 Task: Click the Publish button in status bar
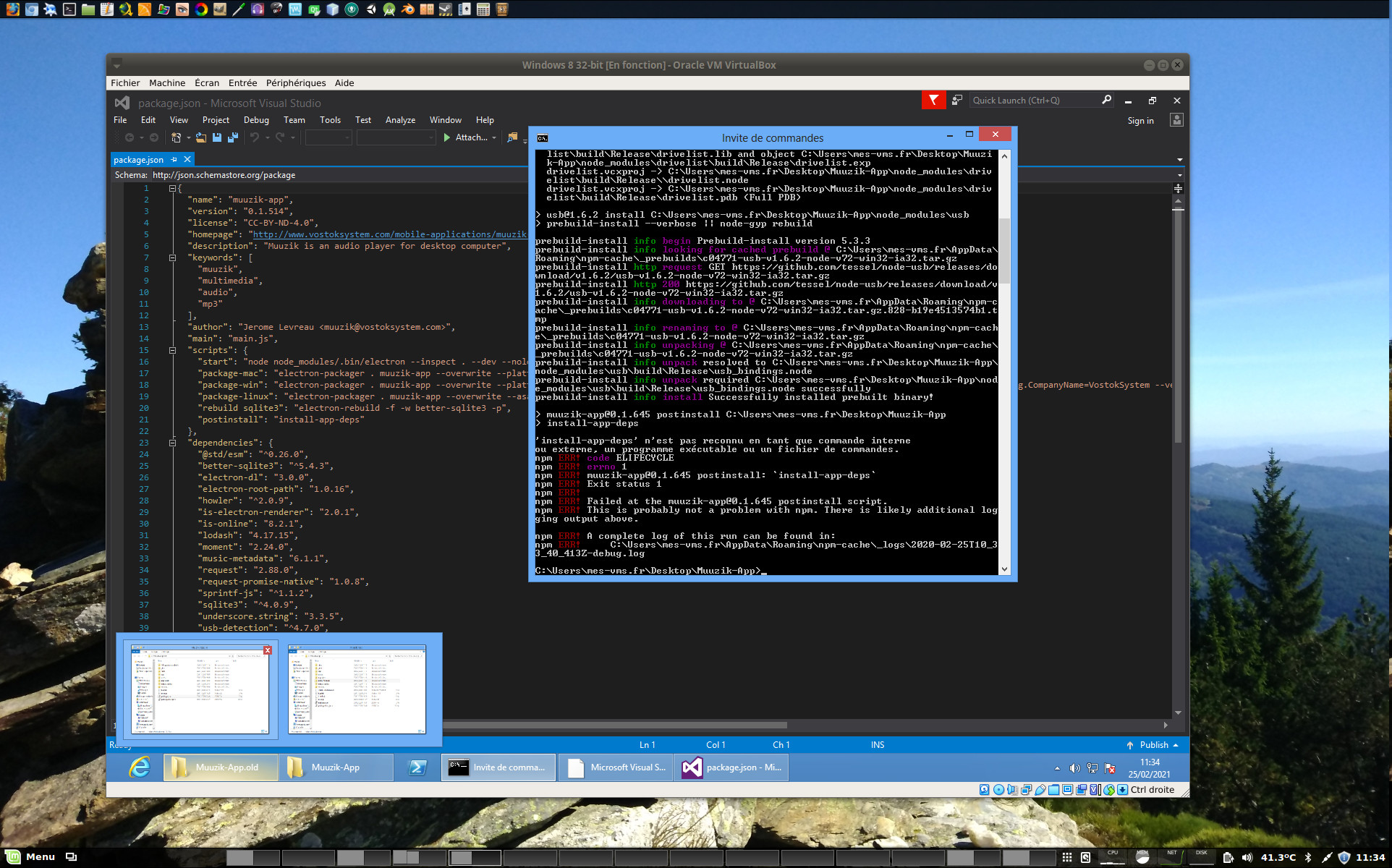(x=1153, y=745)
